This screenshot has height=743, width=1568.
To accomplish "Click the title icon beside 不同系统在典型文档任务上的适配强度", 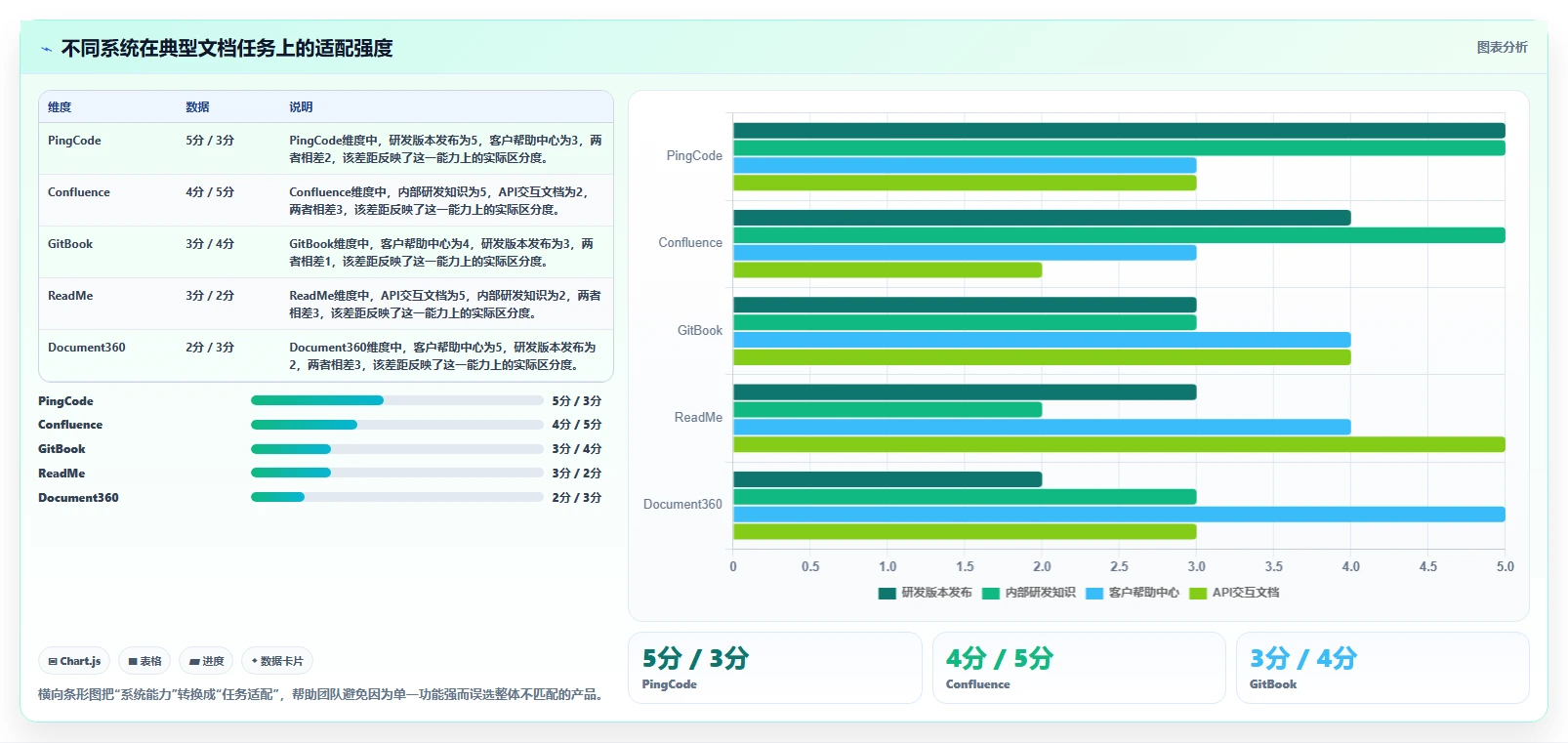I will pyautogui.click(x=46, y=49).
